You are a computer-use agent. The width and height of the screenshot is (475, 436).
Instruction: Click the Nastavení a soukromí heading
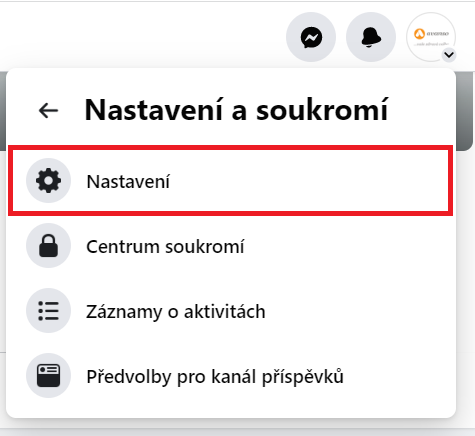(x=237, y=110)
